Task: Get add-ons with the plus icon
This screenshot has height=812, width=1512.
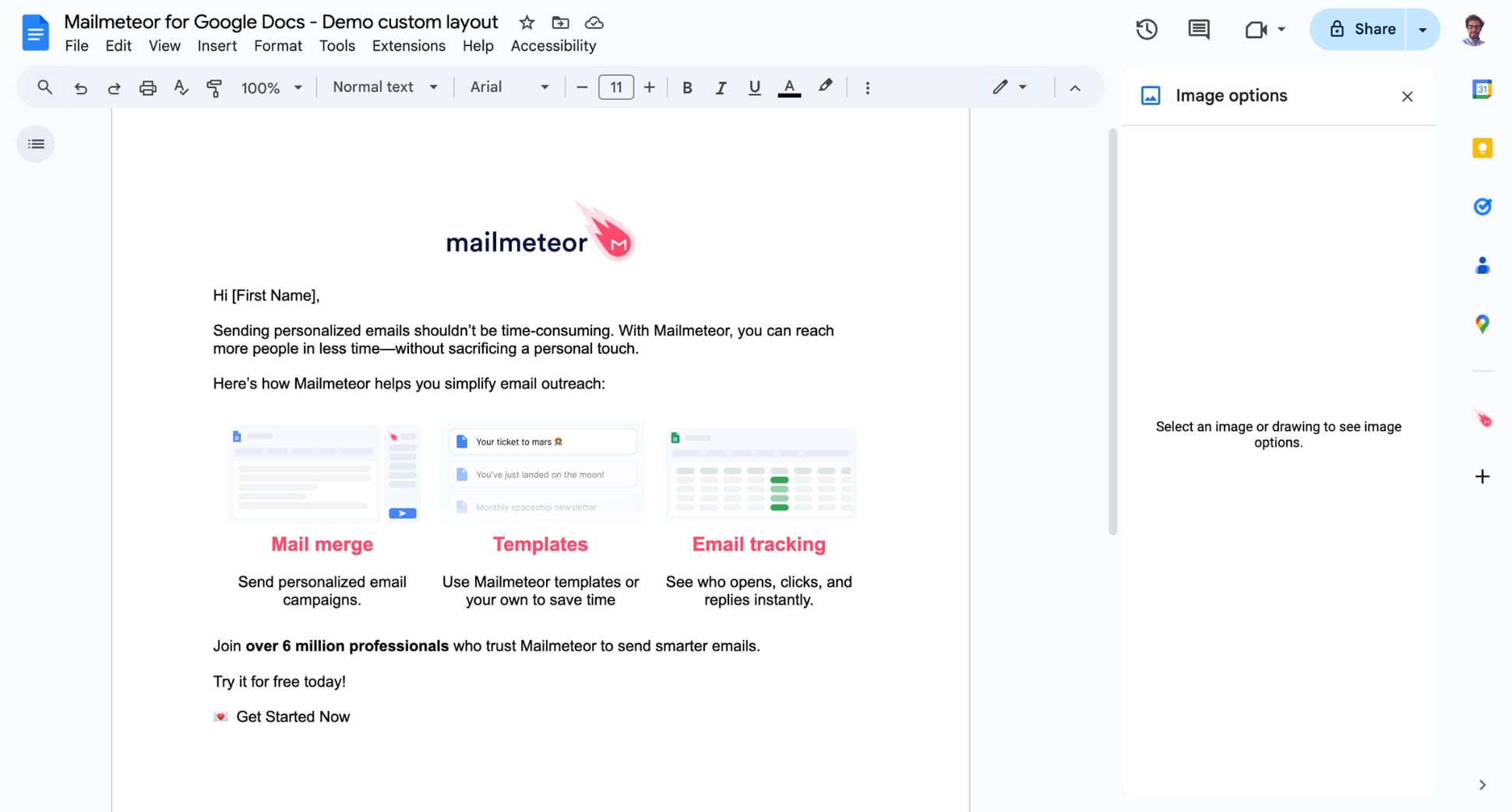Action: coord(1482,476)
